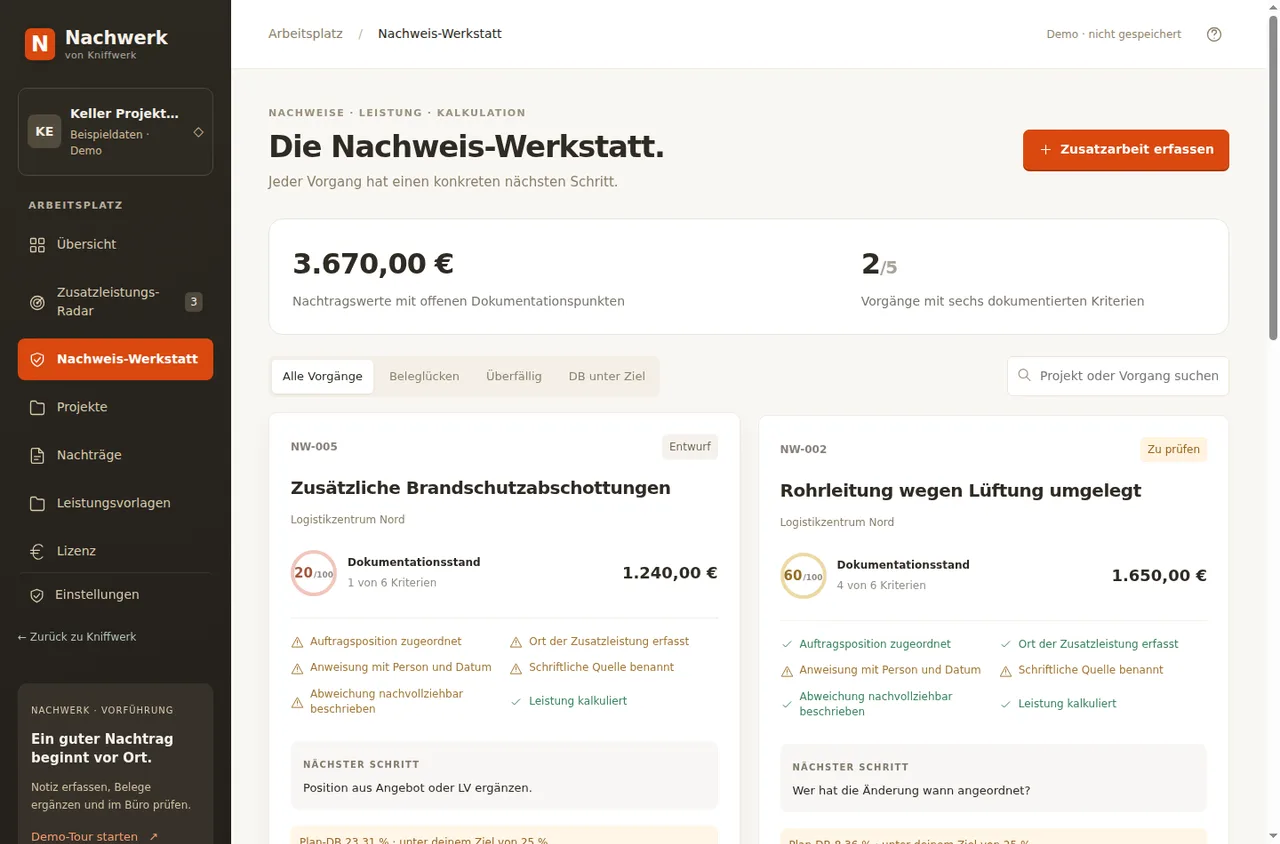1280x844 pixels.
Task: Open Übersicht in the sidebar
Action: click(x=115, y=245)
